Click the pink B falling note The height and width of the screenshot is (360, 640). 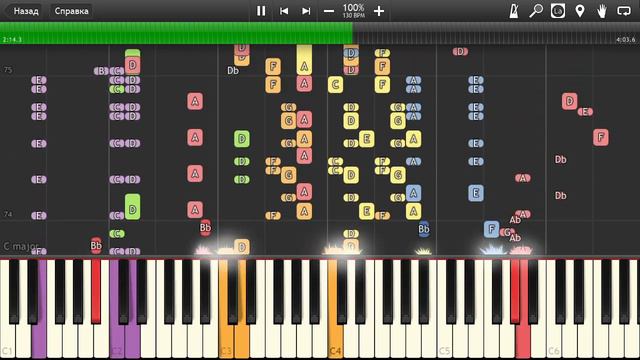click(x=101, y=71)
